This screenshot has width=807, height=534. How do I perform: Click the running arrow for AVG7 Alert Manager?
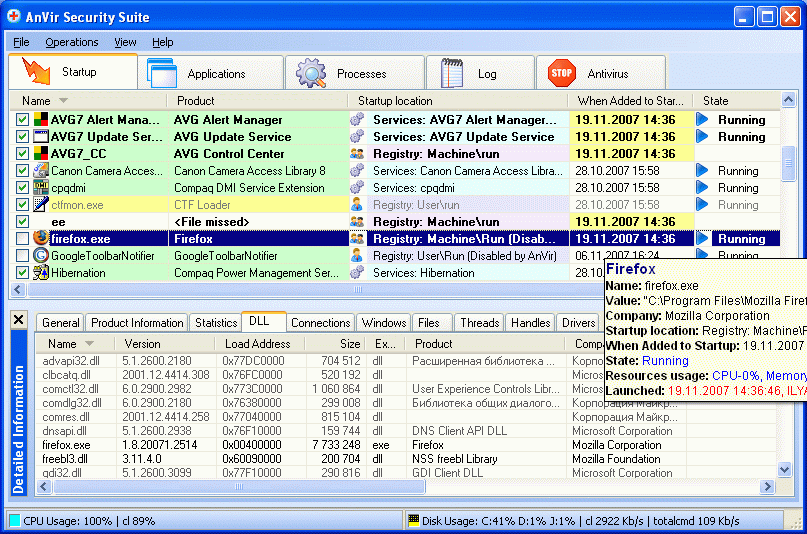(702, 120)
